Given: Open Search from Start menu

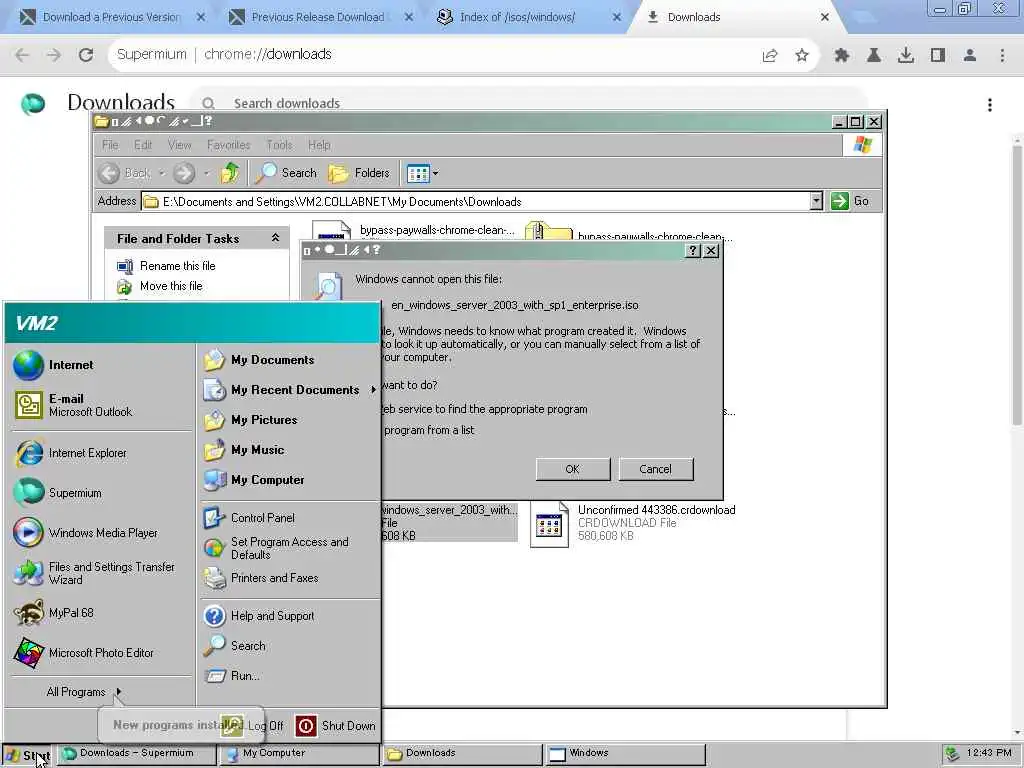Looking at the screenshot, I should pyautogui.click(x=235, y=646).
